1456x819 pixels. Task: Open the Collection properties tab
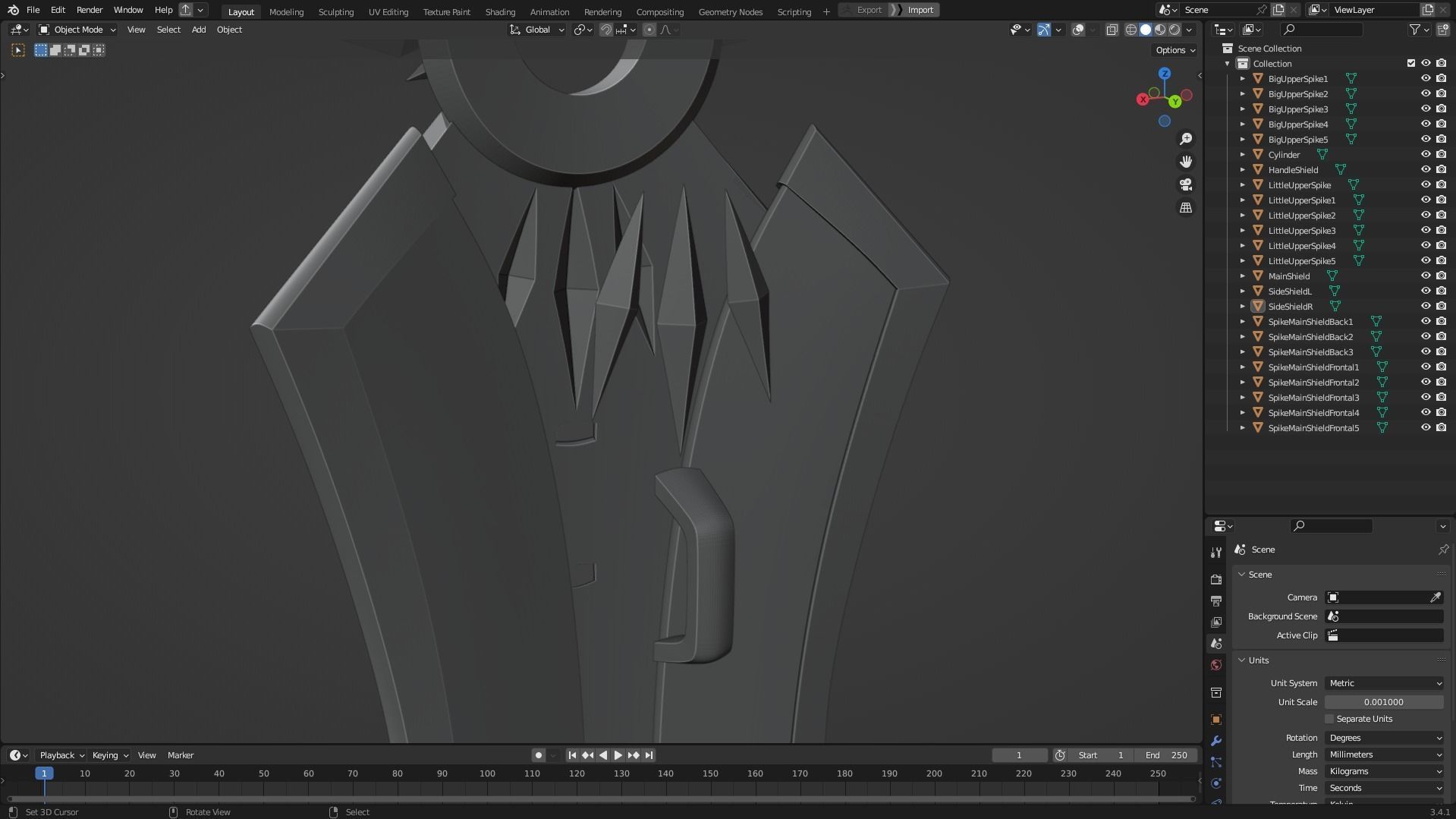(1216, 692)
